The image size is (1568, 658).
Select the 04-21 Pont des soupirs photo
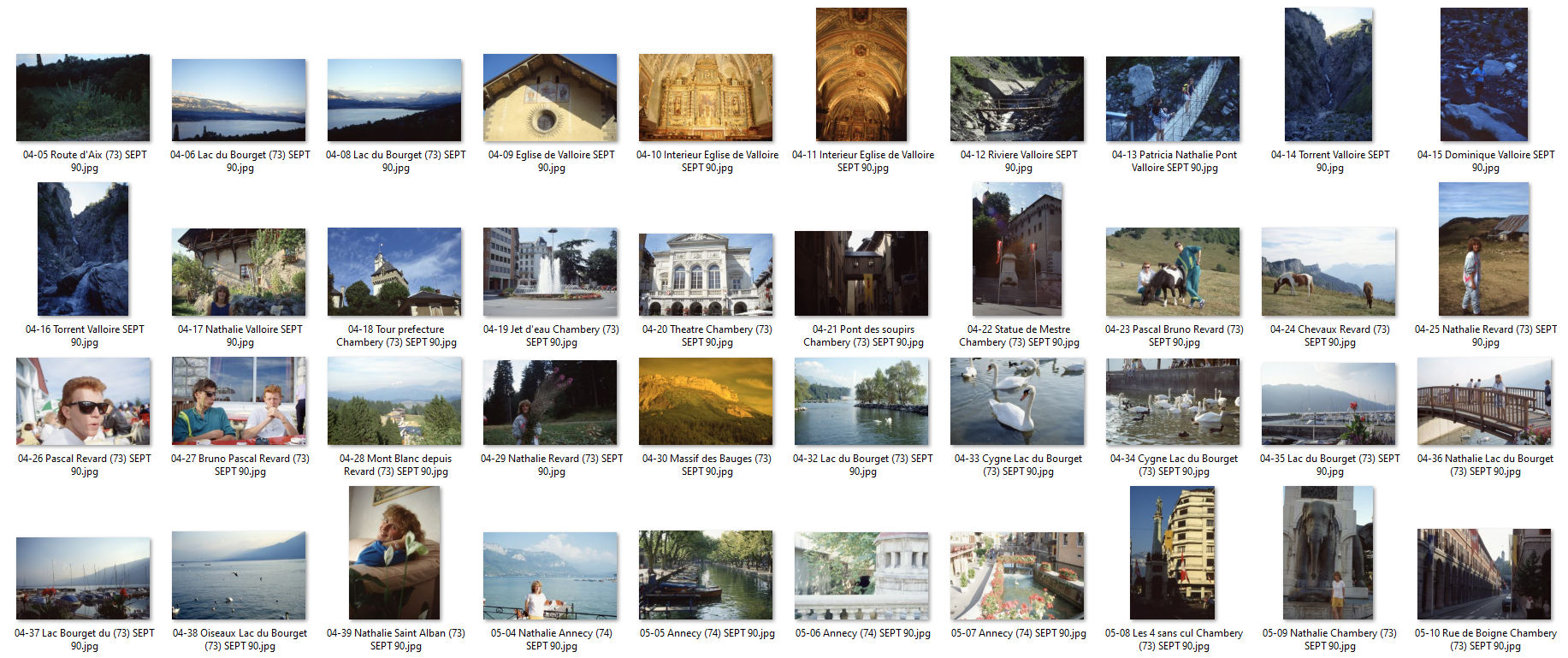coord(861,274)
